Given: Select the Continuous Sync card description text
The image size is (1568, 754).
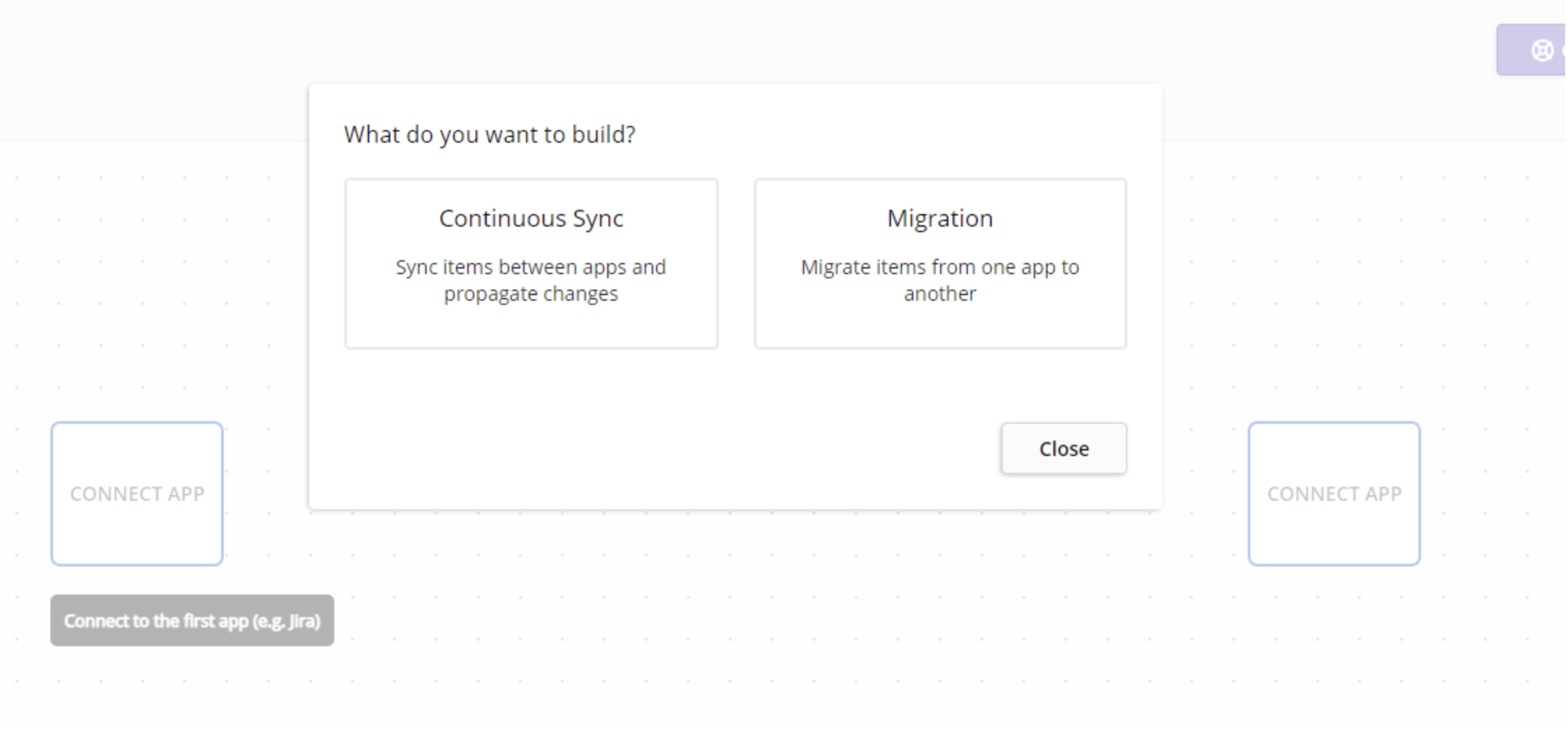Looking at the screenshot, I should point(532,280).
